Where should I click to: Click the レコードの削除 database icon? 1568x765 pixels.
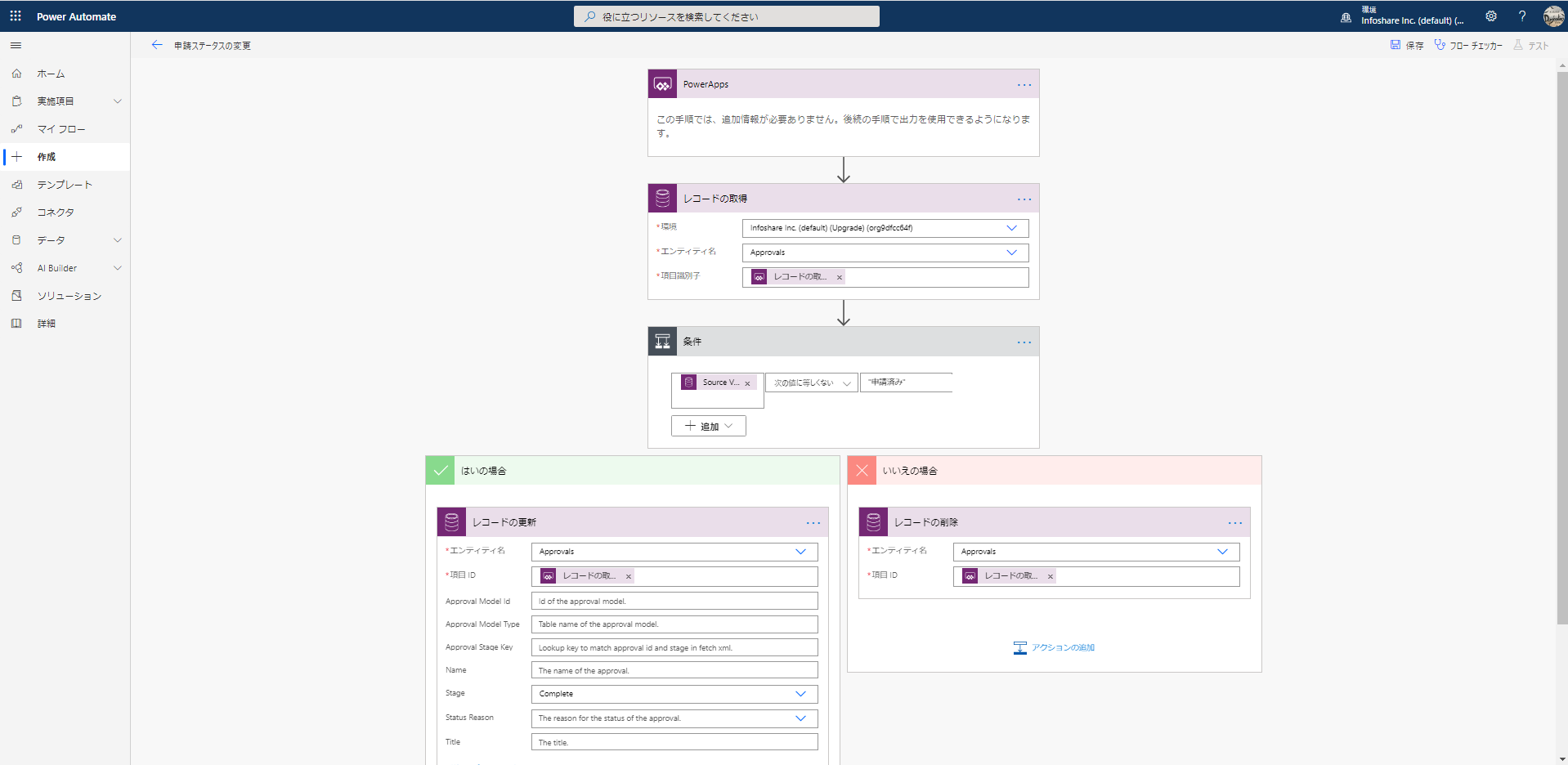pyautogui.click(x=874, y=522)
